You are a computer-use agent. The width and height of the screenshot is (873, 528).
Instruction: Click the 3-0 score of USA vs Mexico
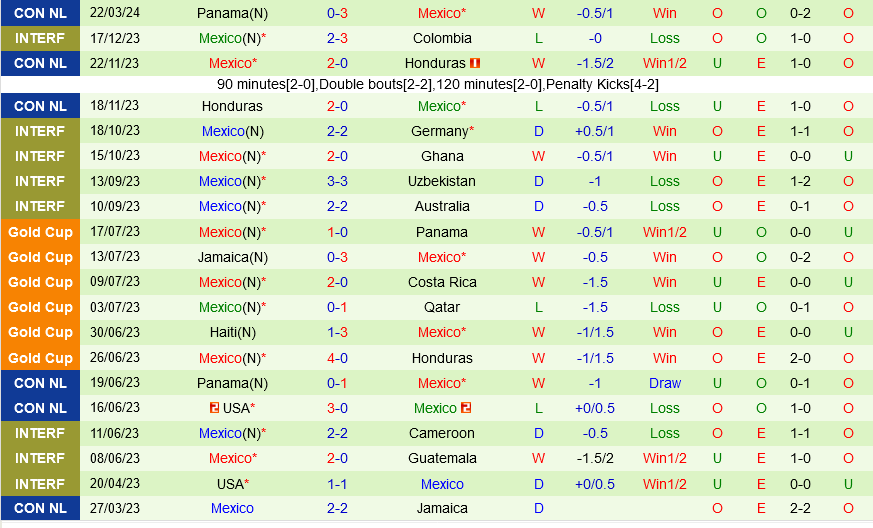(x=337, y=408)
